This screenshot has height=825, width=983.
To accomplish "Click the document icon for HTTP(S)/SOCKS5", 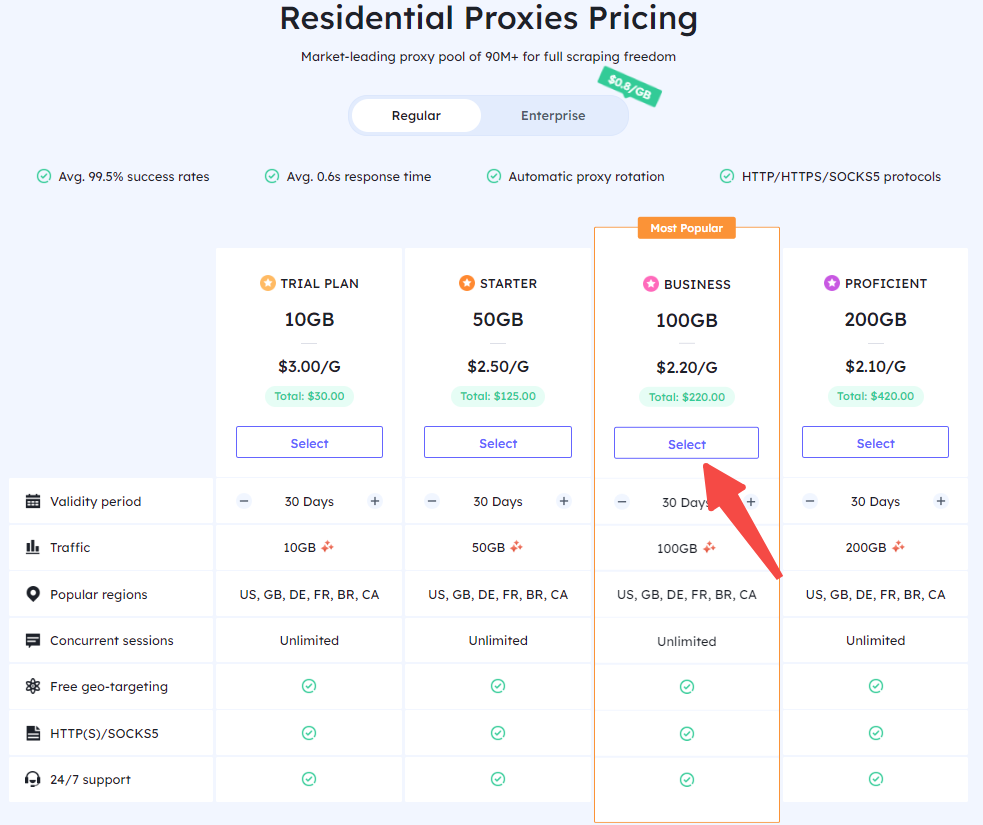I will 33,733.
